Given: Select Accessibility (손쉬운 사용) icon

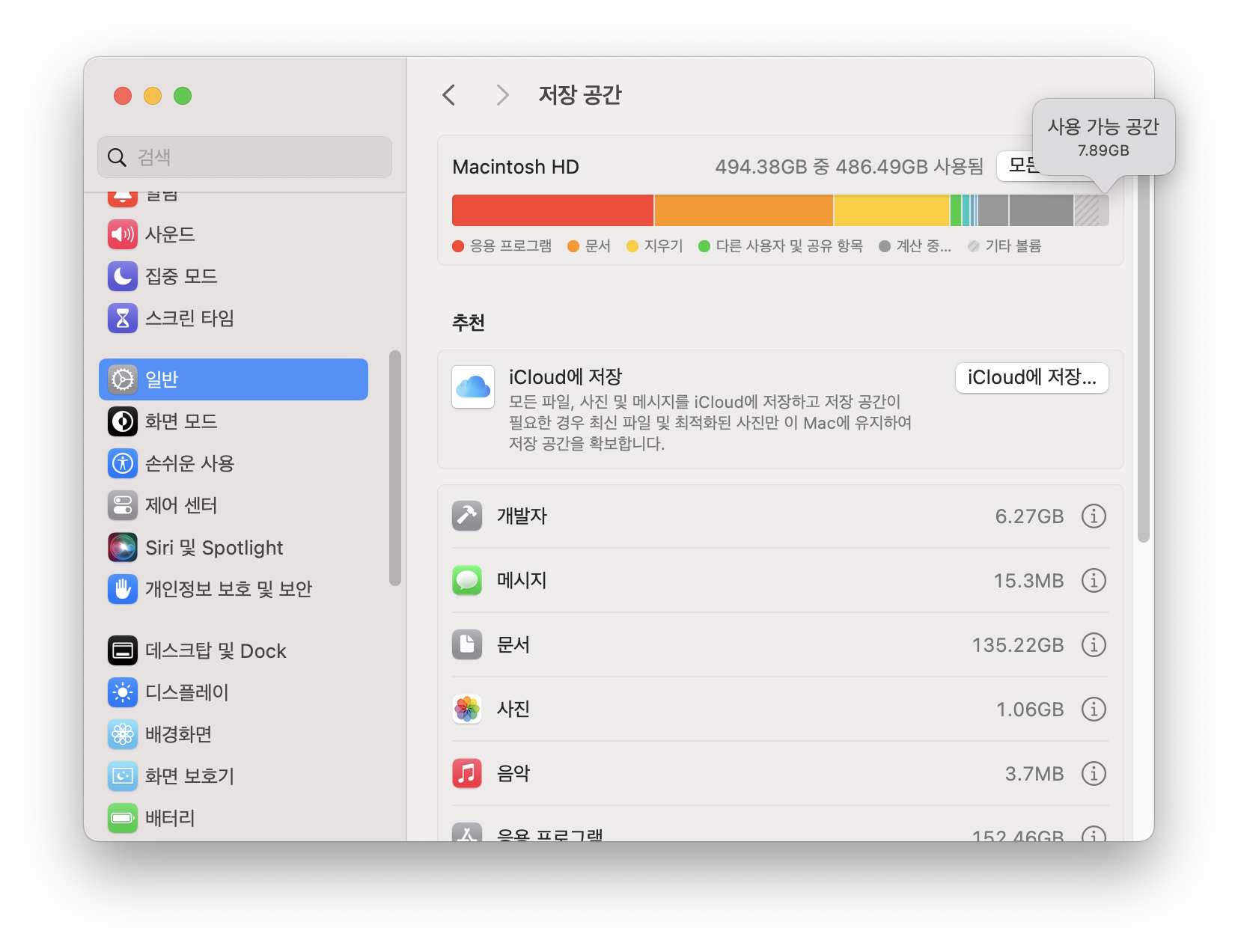Looking at the screenshot, I should pyautogui.click(x=123, y=463).
